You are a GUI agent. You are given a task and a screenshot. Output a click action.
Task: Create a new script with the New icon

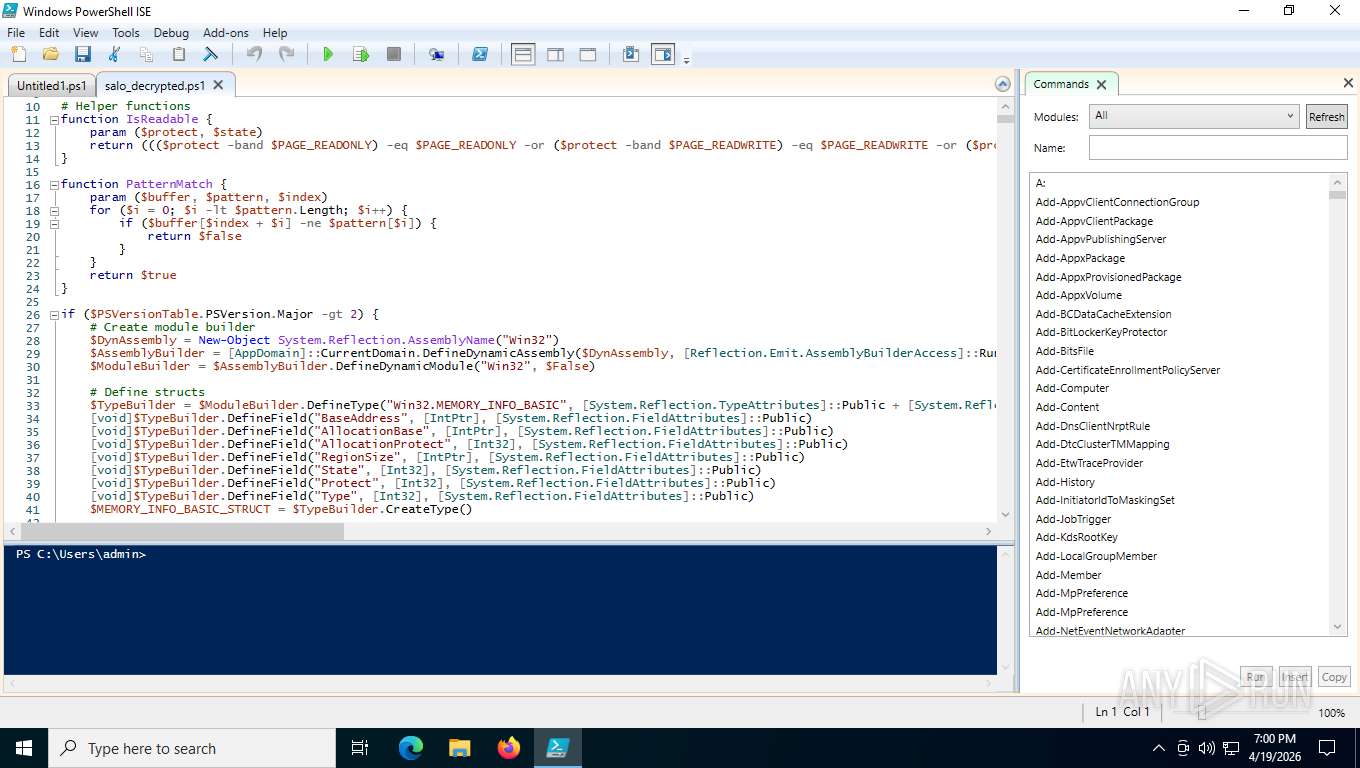pos(17,54)
